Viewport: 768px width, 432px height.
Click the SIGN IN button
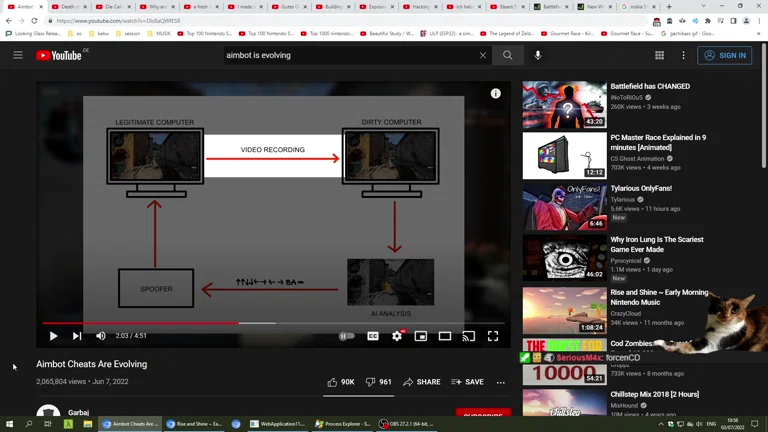724,56
